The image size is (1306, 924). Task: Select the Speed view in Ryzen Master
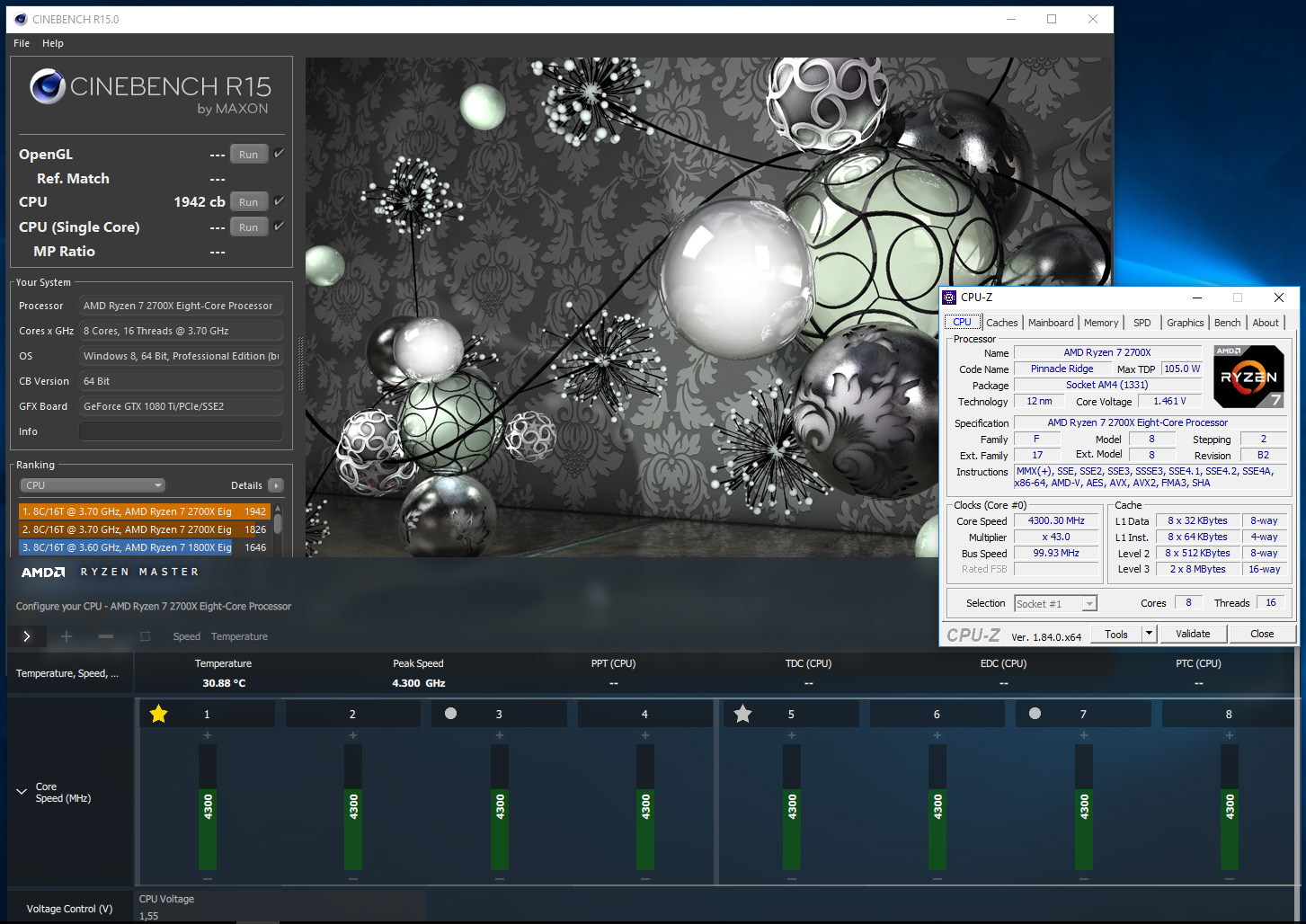(187, 636)
